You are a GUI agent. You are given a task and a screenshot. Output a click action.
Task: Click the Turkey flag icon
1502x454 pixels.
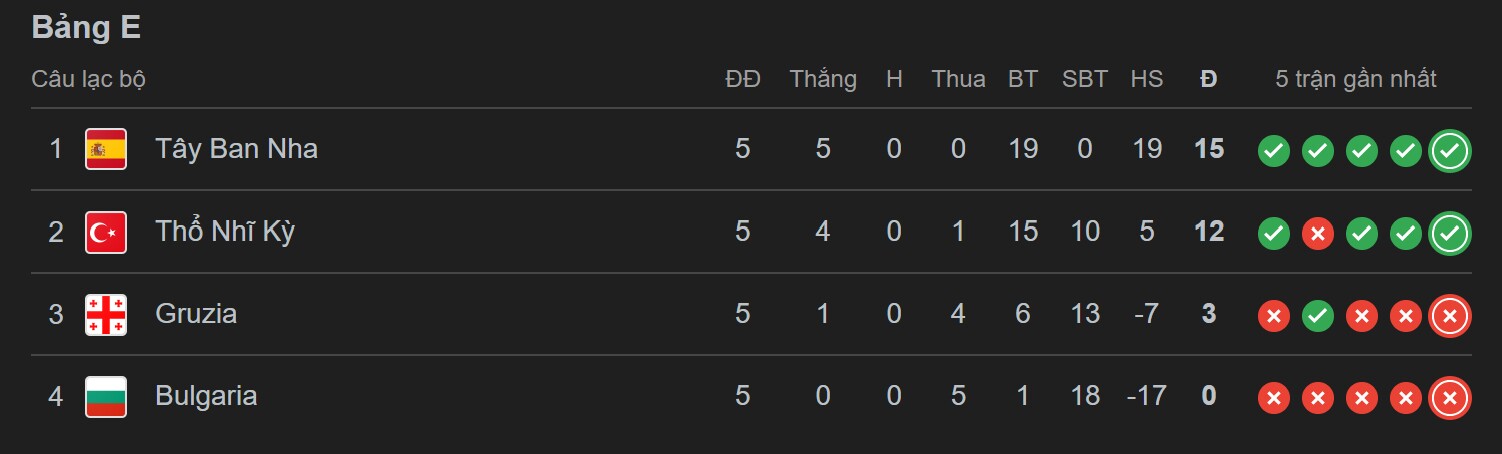(x=106, y=232)
